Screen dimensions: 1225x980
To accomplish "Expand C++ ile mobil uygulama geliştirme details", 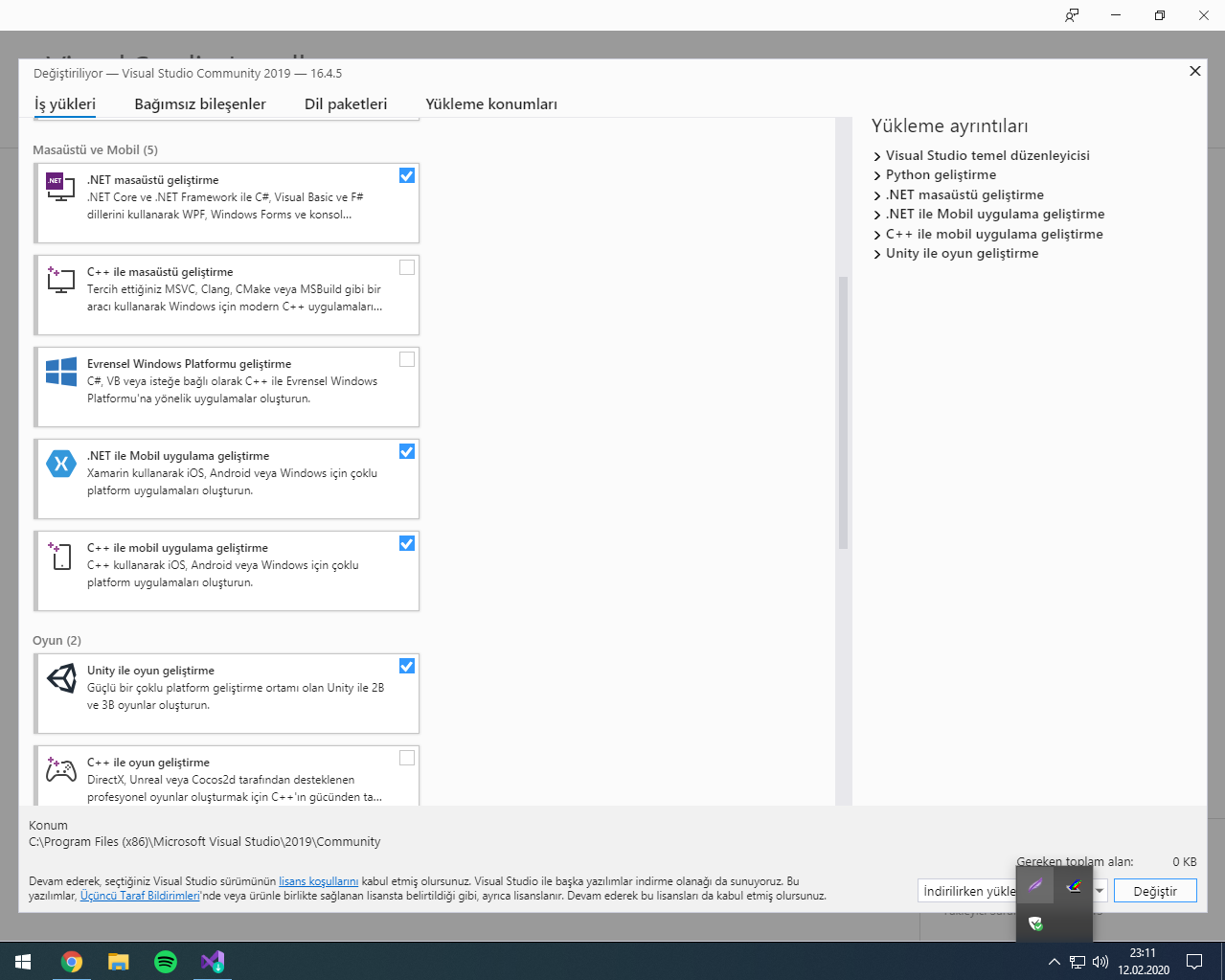I will [877, 235].
